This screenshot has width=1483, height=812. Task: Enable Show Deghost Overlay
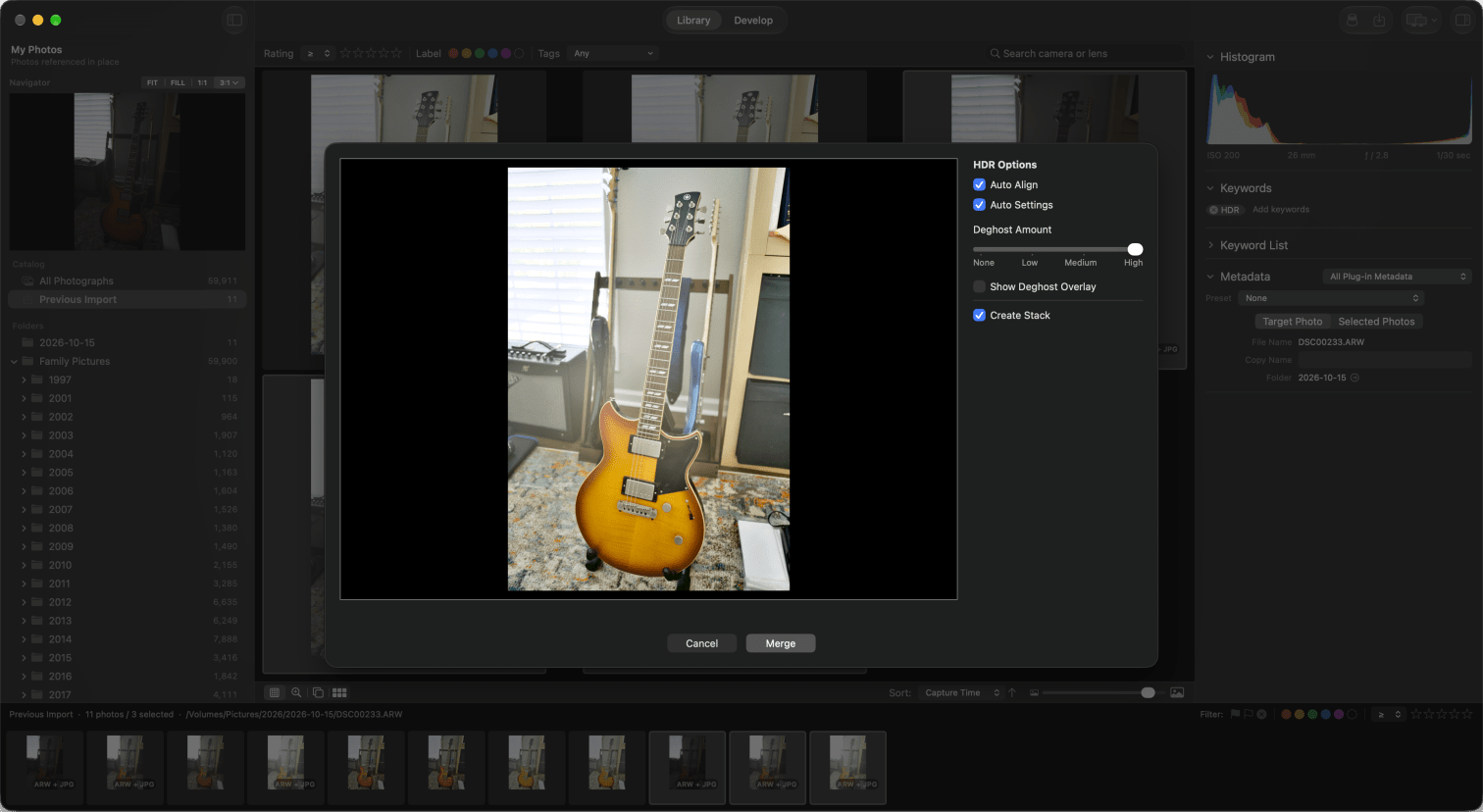(979, 286)
